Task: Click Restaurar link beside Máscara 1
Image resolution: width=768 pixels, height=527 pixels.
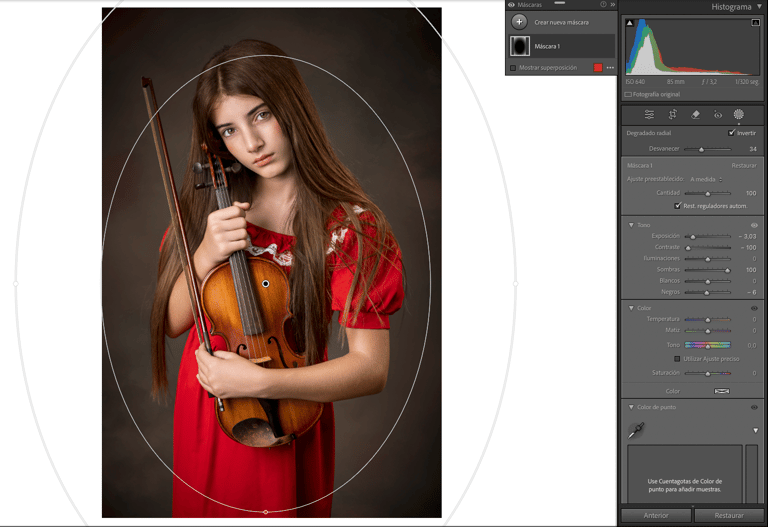Action: pos(744,166)
